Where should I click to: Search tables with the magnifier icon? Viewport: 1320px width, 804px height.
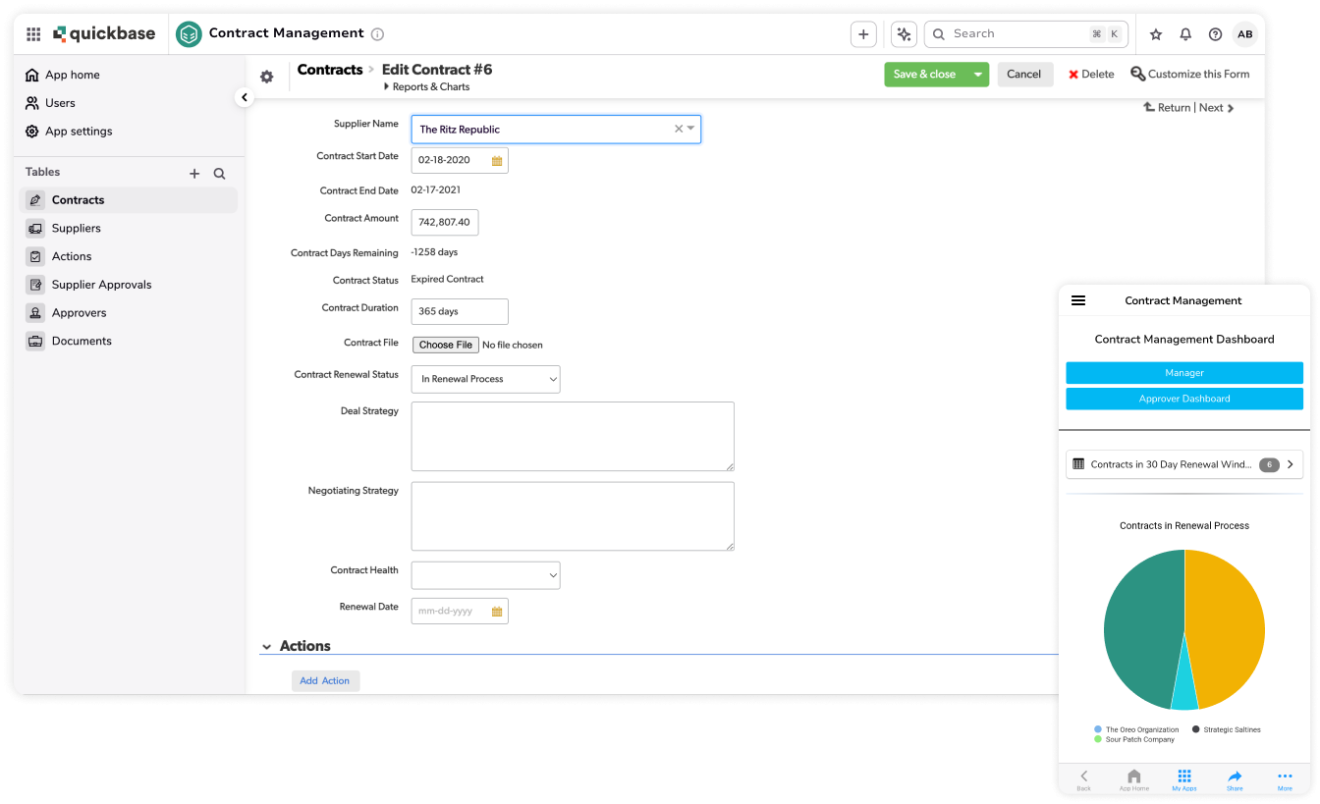[x=219, y=172]
